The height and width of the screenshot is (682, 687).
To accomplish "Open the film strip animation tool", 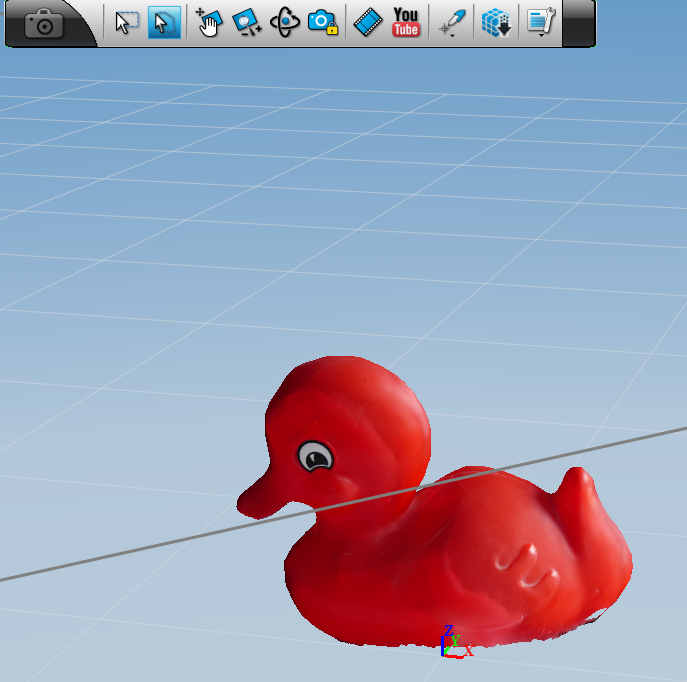I will (x=368, y=22).
